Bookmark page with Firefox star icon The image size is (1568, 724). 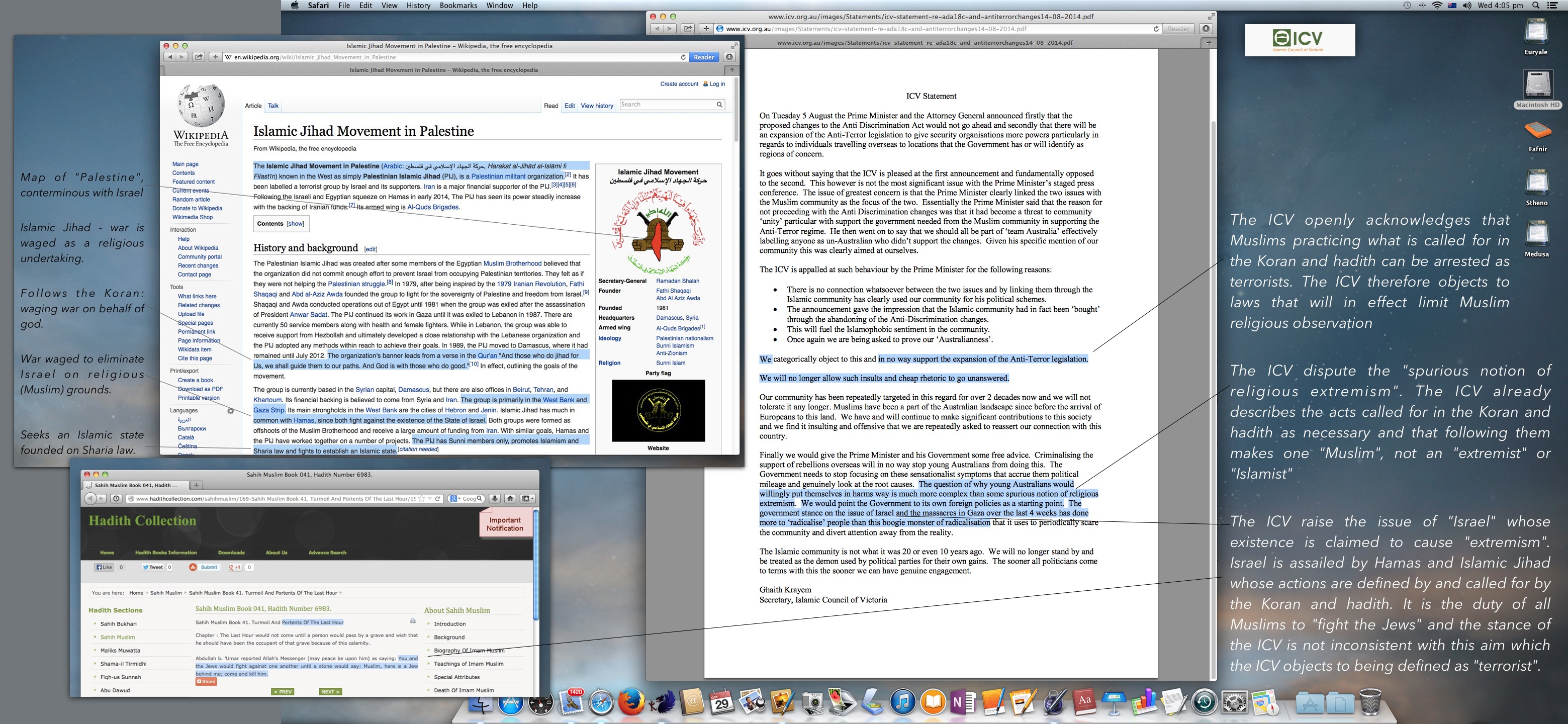[x=422, y=498]
